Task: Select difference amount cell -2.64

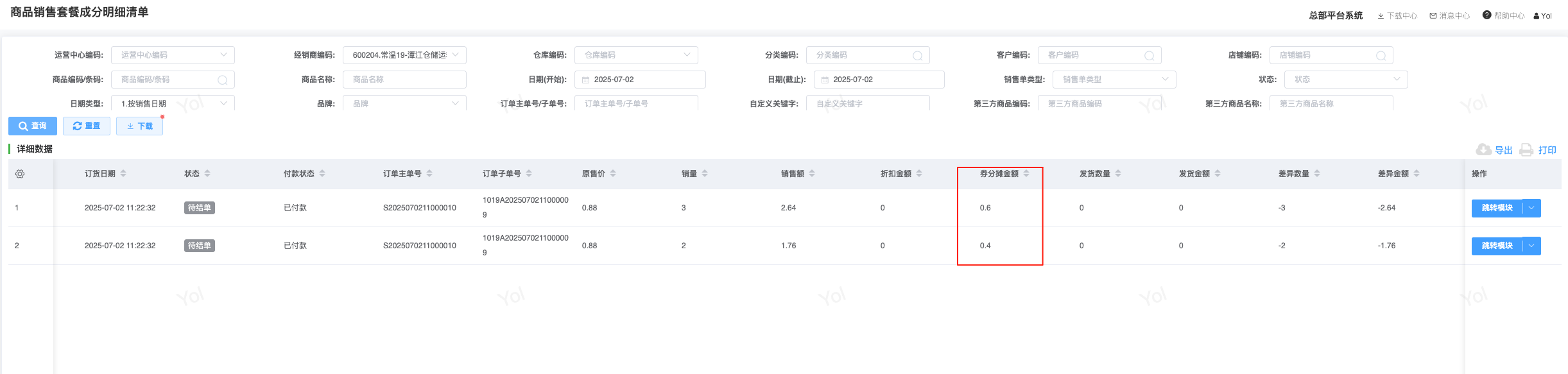Action: click(1386, 208)
